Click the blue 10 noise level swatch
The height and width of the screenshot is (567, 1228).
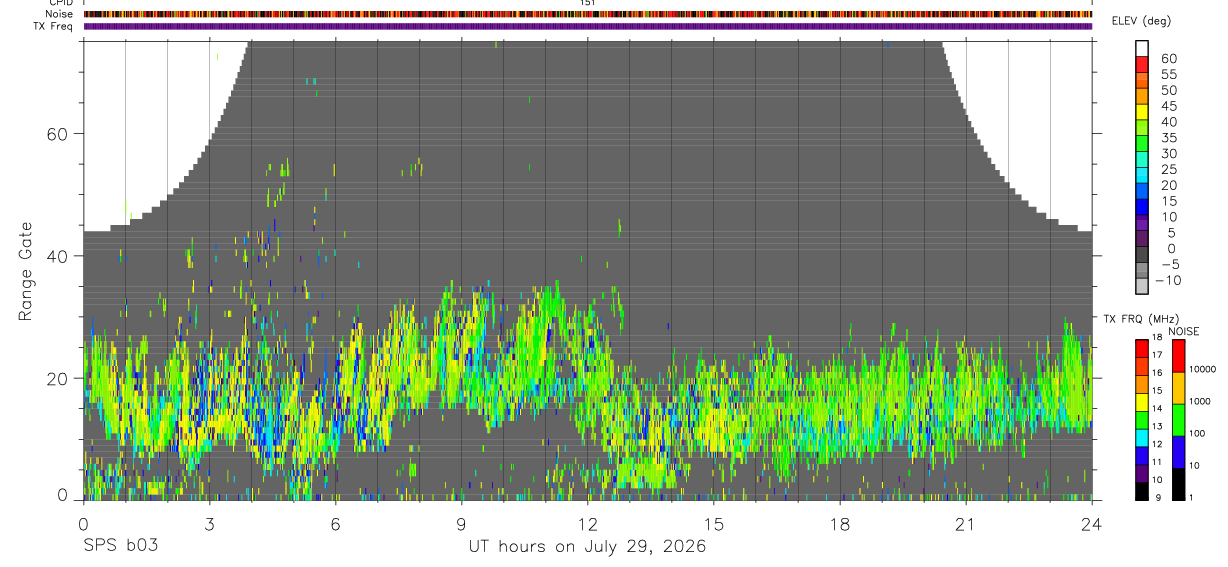coord(1178,452)
